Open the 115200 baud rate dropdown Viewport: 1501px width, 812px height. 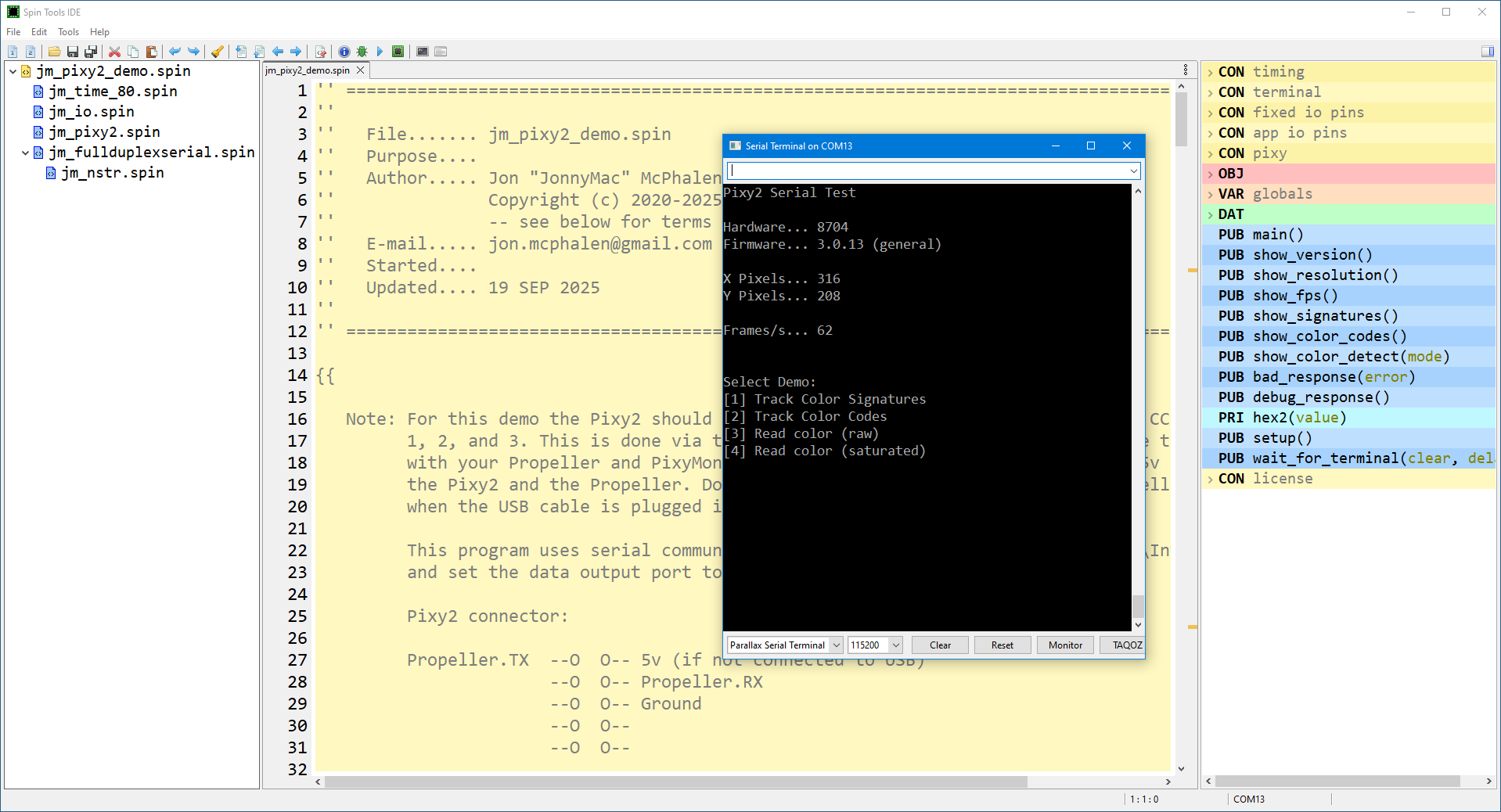tap(896, 645)
